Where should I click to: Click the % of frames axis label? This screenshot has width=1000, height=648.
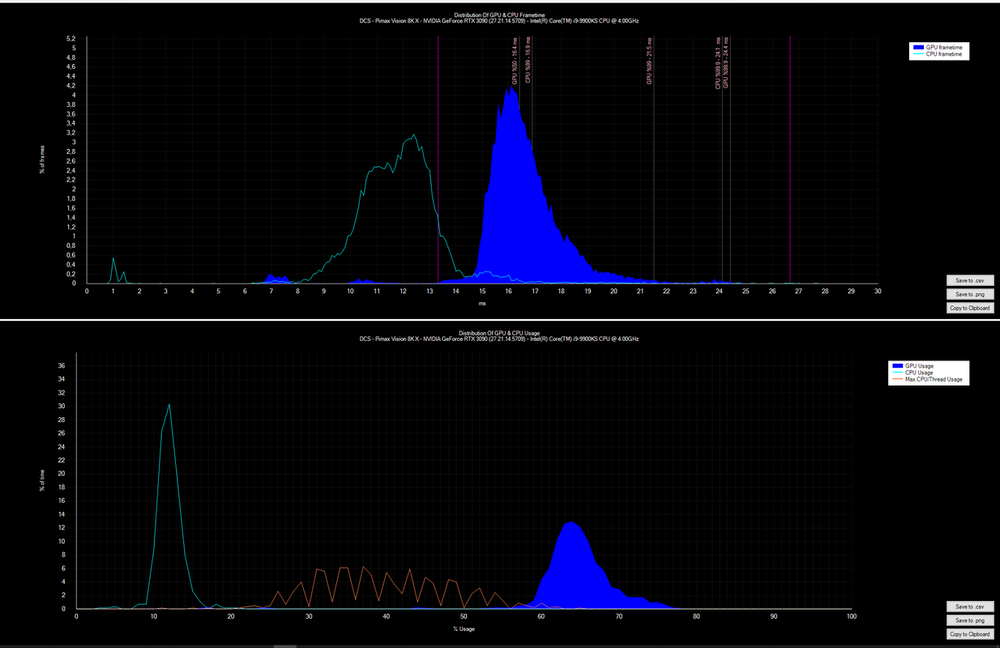coord(43,159)
